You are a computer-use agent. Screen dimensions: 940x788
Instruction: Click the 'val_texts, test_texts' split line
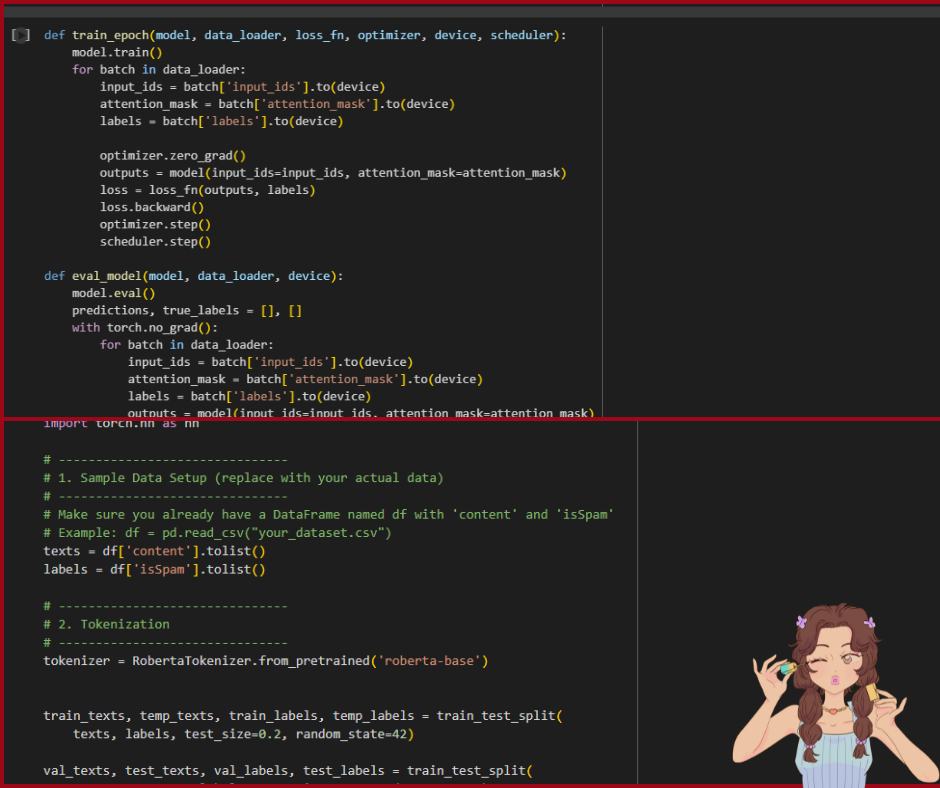tap(288, 771)
